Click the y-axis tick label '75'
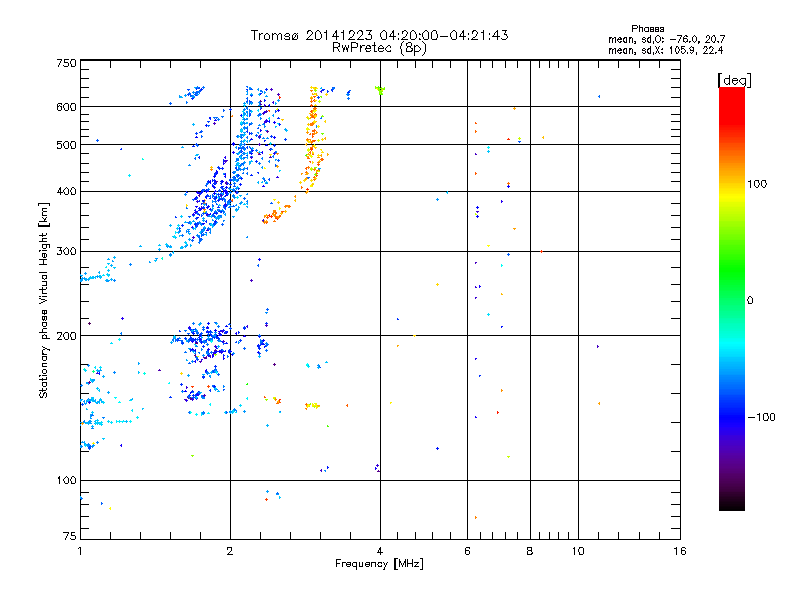Image resolution: width=800 pixels, height=600 pixels. coord(70,536)
